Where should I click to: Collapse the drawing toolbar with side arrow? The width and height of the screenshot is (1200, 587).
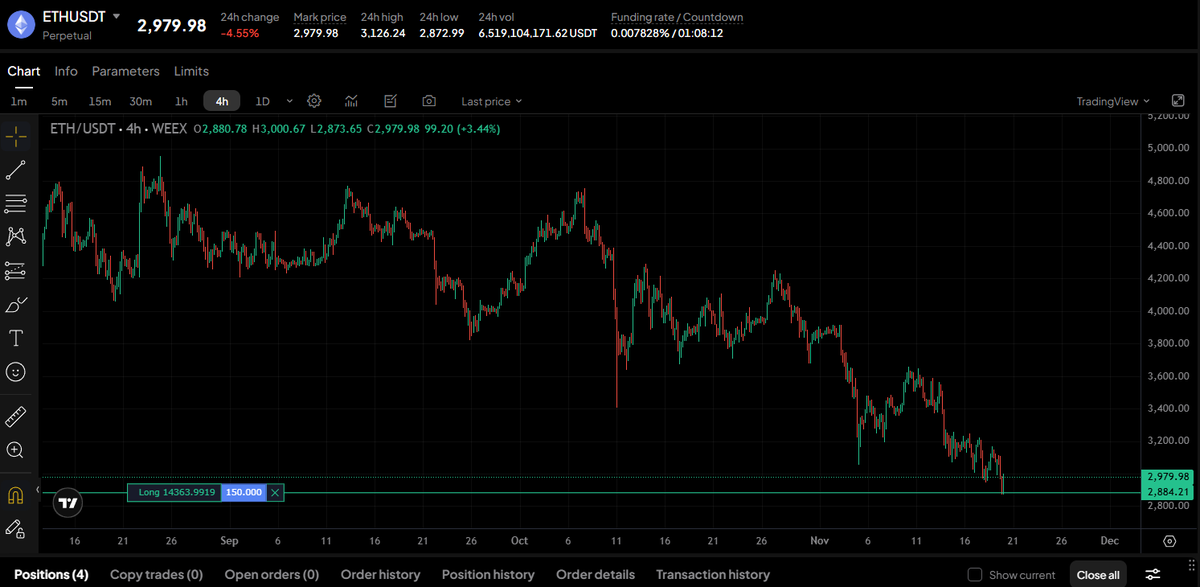tap(38, 490)
